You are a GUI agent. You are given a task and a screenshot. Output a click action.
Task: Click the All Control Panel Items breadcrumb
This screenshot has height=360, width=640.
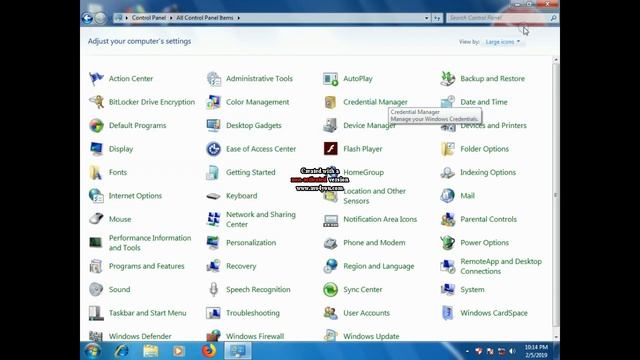tap(205, 18)
